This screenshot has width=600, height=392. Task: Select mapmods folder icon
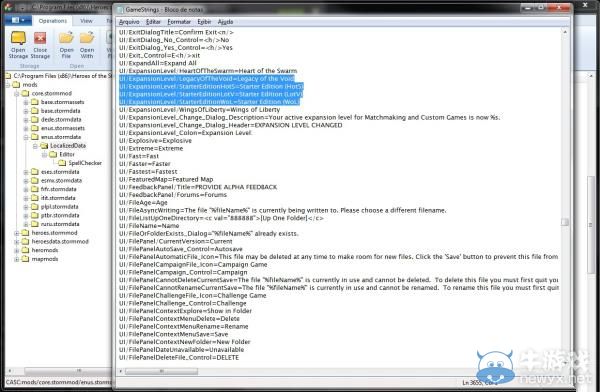pos(26,259)
